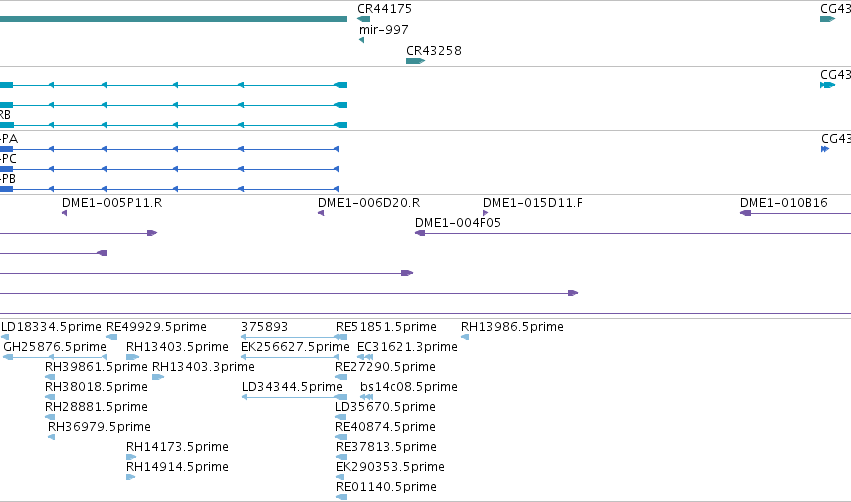851x502 pixels.
Task: Select the CR44175 teal gene arrow glyph
Action: (363, 19)
